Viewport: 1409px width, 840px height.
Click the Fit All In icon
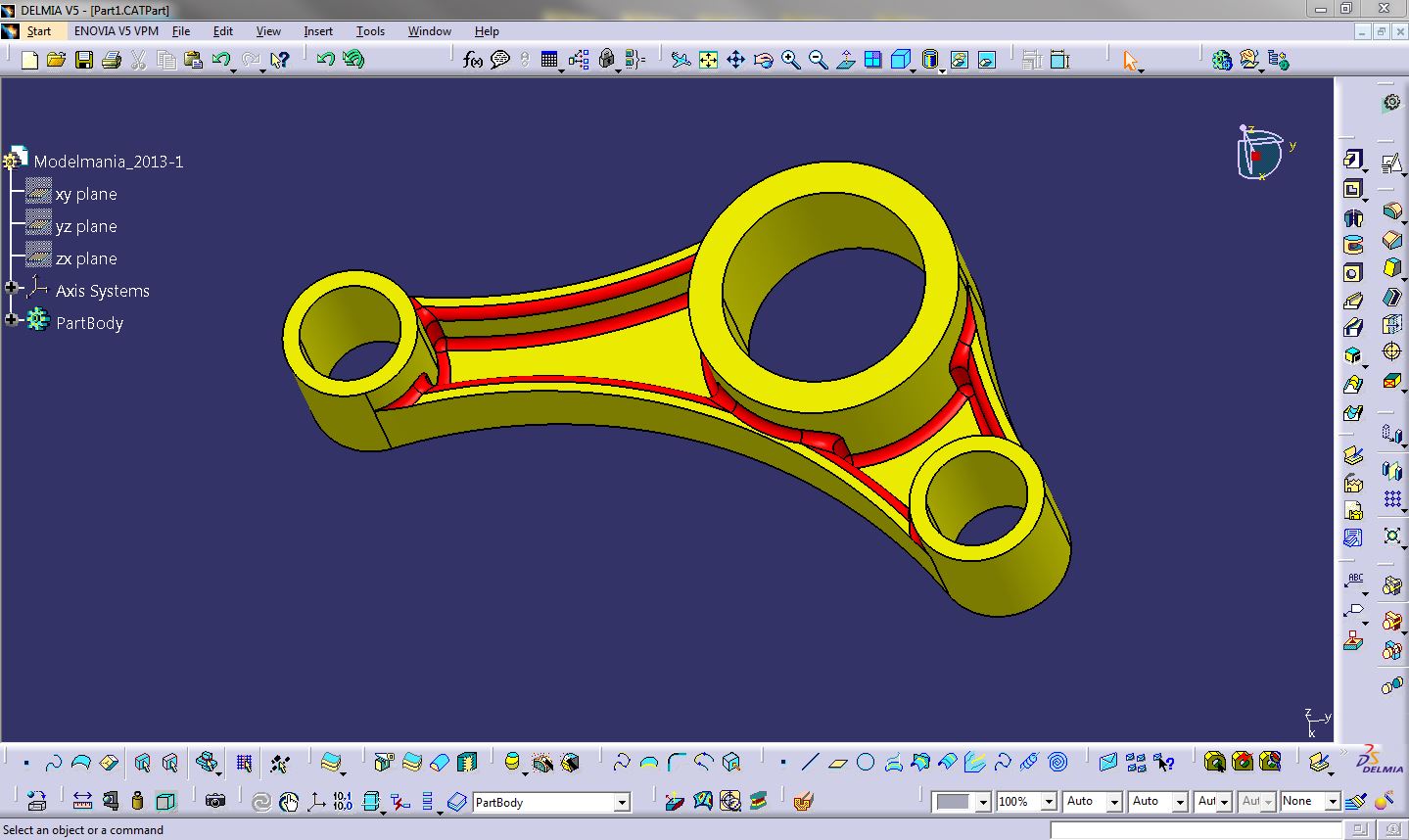[708, 60]
